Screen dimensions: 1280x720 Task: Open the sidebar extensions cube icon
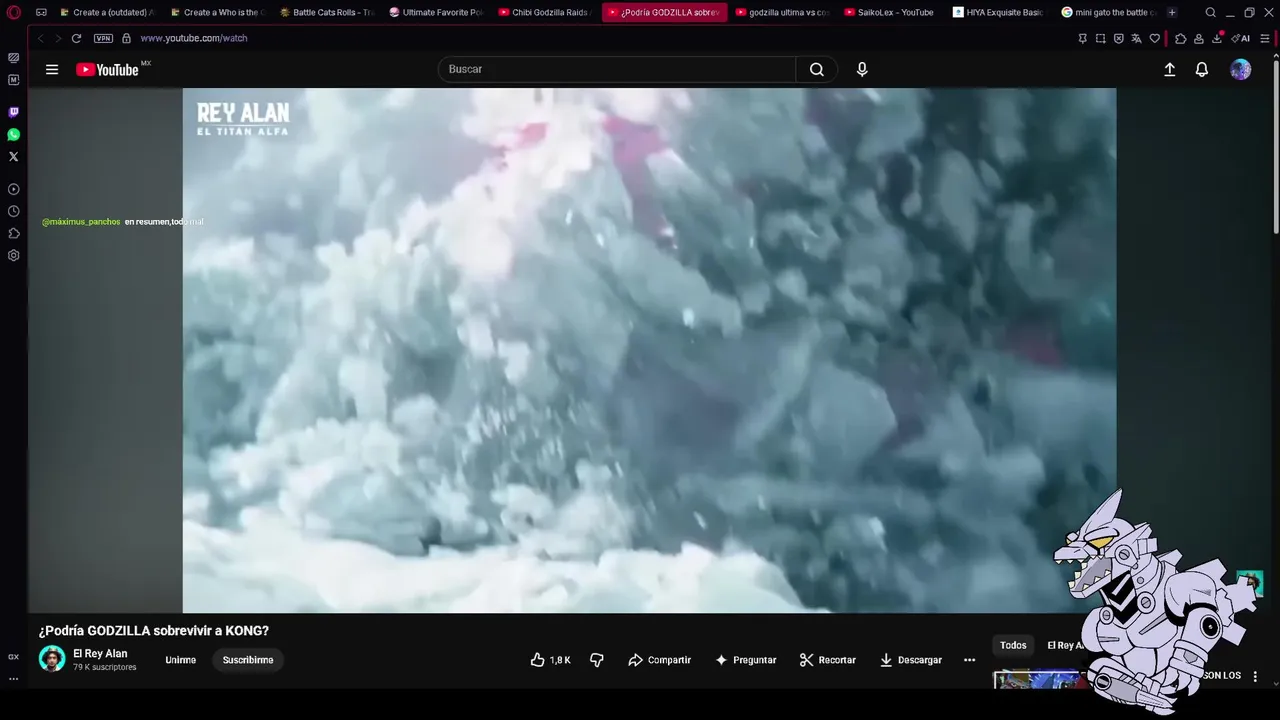click(14, 233)
